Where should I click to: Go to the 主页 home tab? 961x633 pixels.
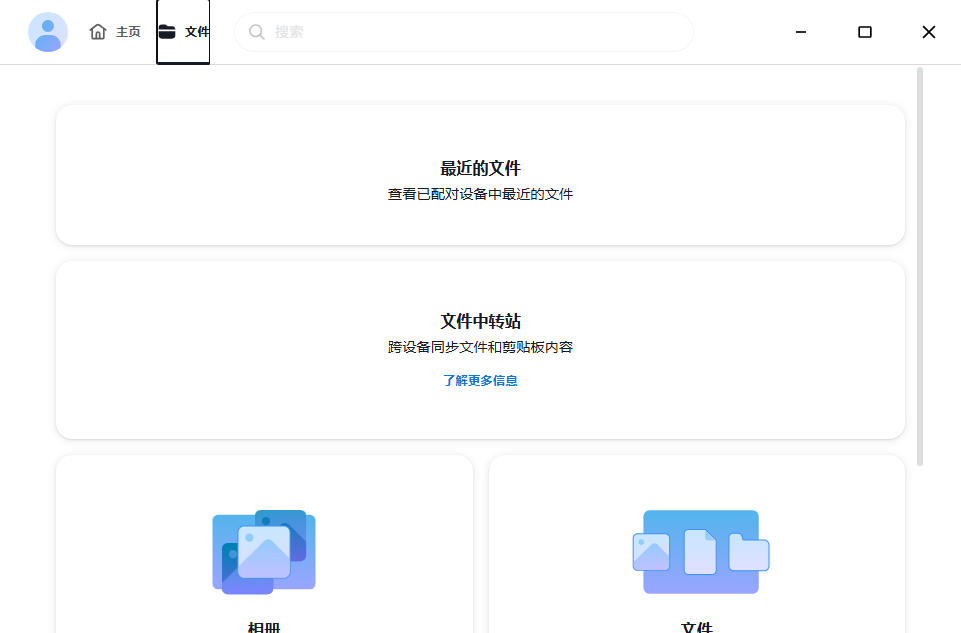pyautogui.click(x=115, y=32)
